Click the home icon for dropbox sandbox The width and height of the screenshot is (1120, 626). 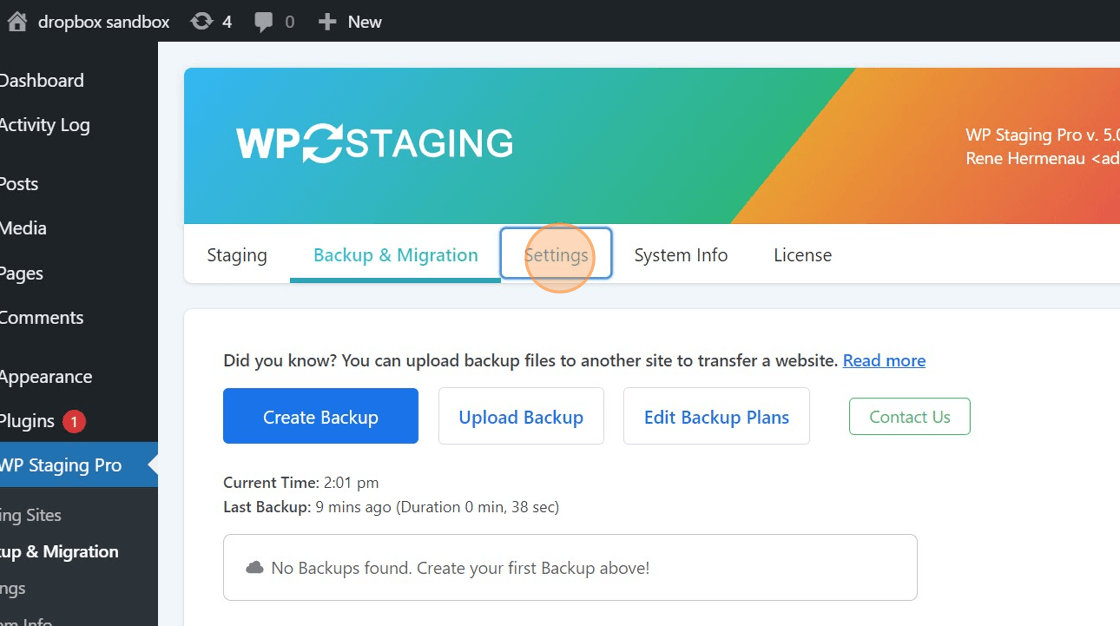(x=17, y=21)
